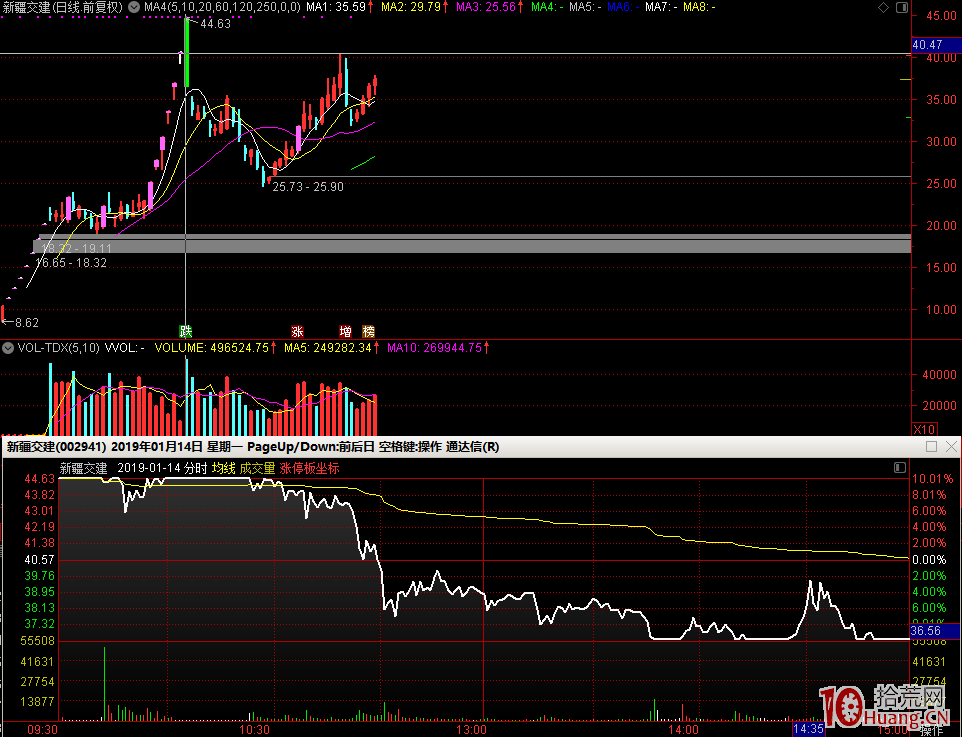
Task: Toggle the 成交量 volume label
Action: coord(257,468)
